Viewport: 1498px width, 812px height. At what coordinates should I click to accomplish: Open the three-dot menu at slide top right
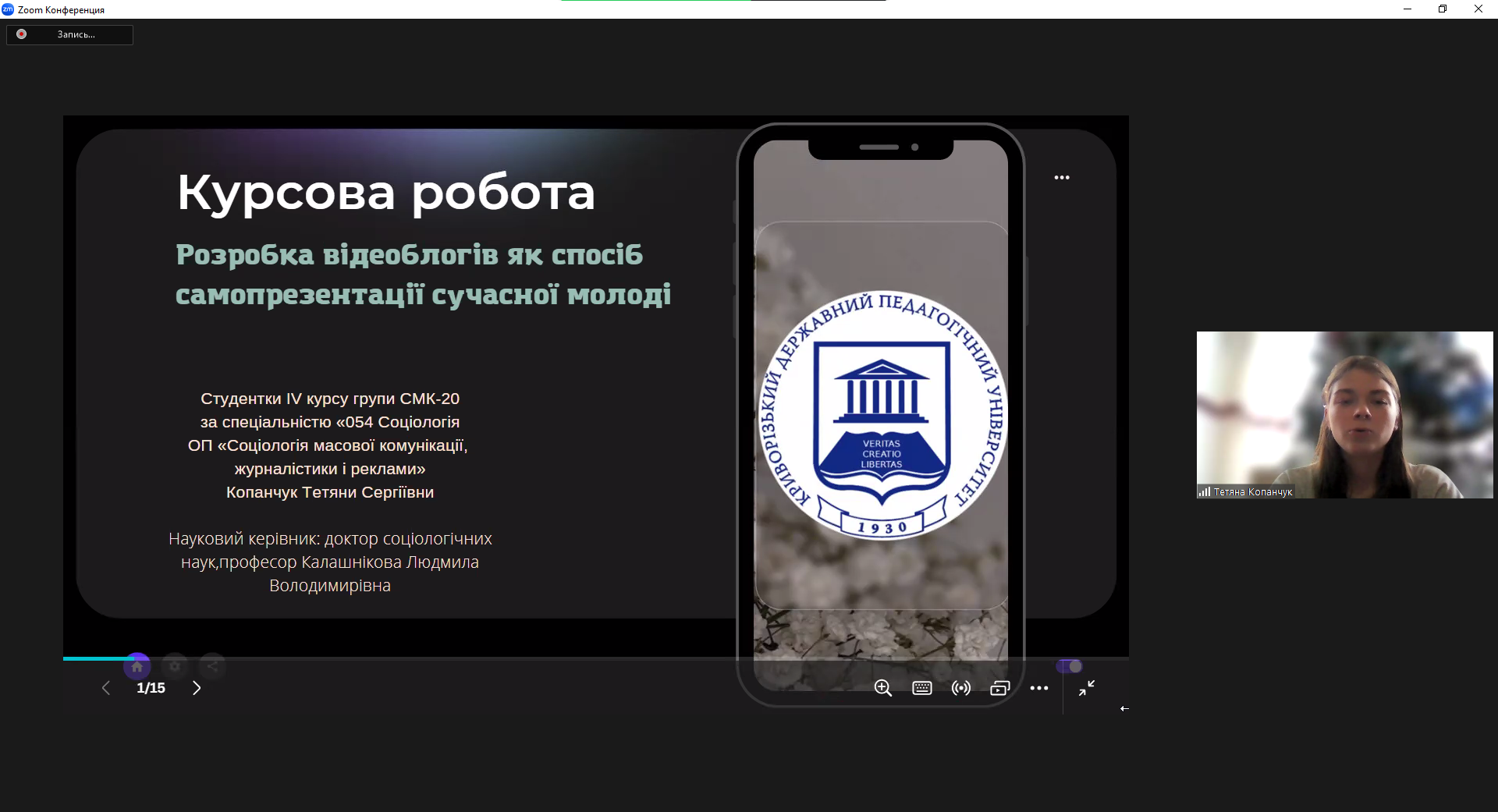[x=1062, y=178]
